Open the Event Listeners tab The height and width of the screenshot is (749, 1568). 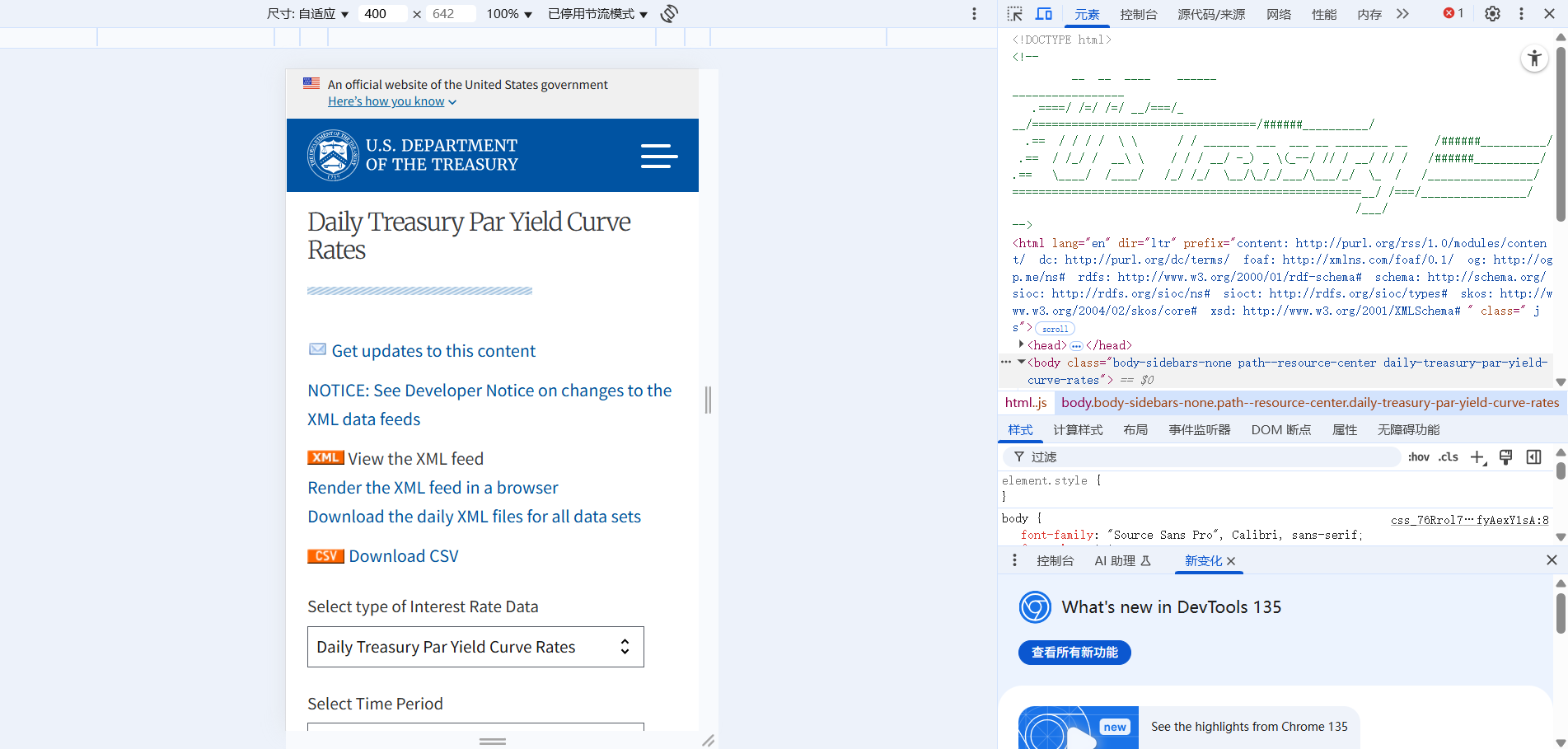coord(1200,430)
